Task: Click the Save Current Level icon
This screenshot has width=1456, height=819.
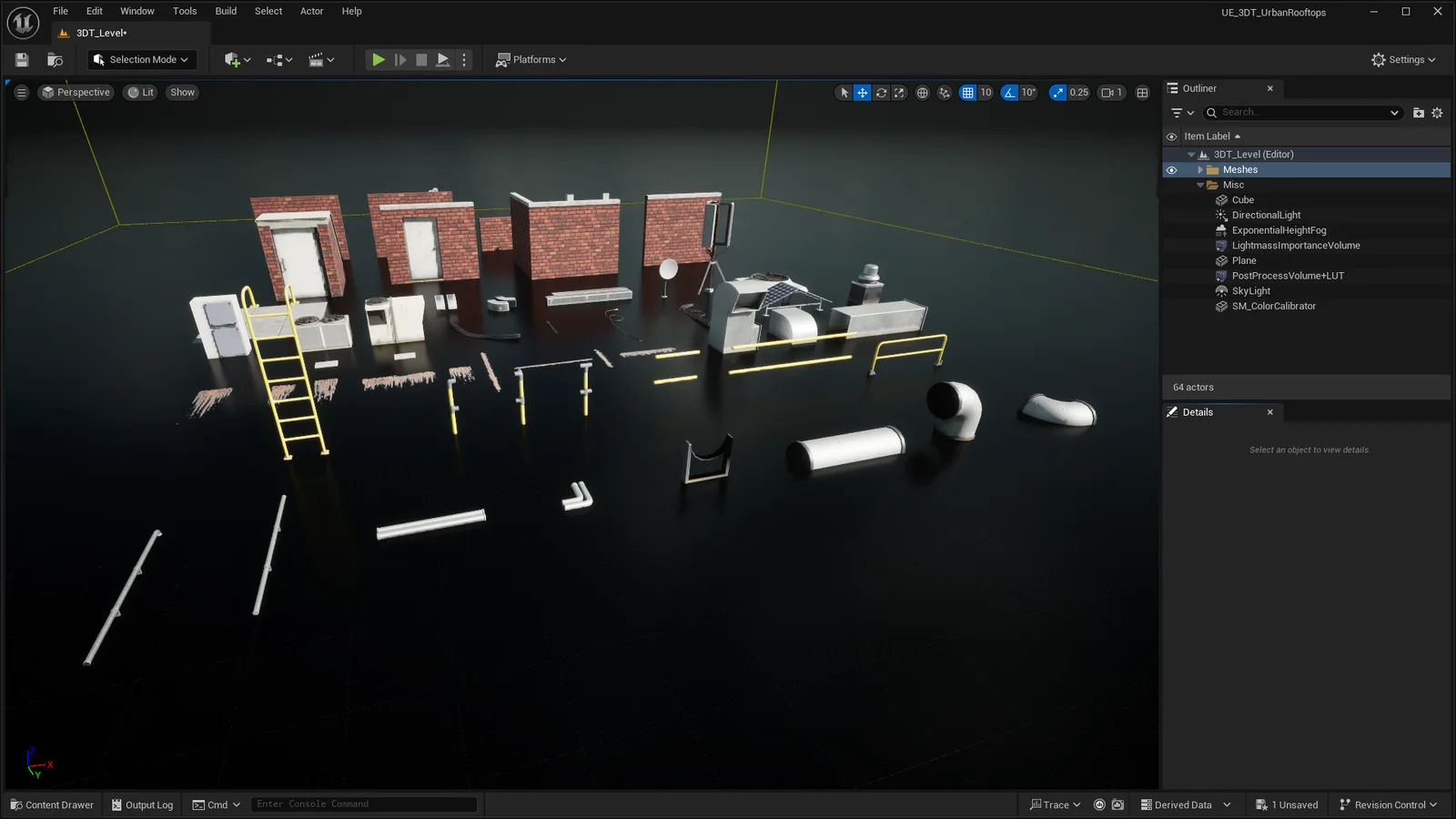Action: (20, 59)
